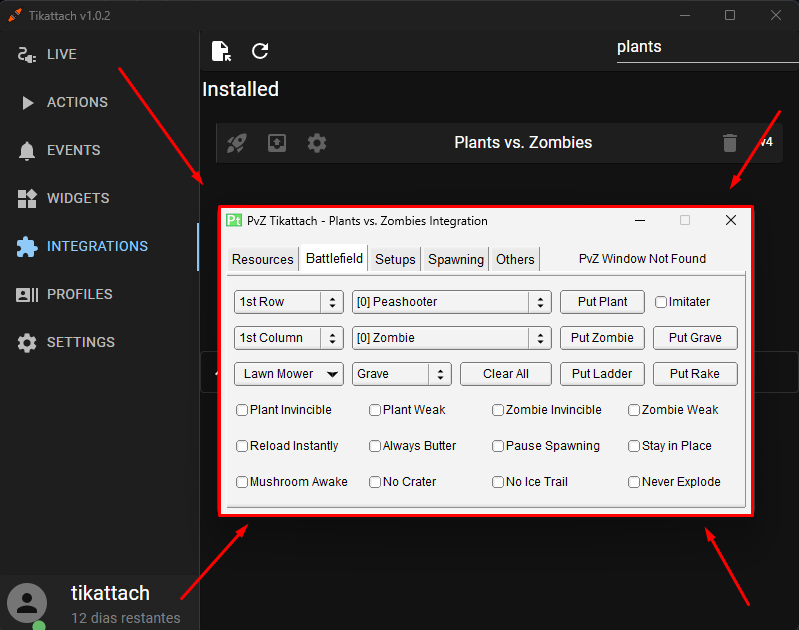Click the upload icon for Plants vs. Zombies

click(277, 143)
